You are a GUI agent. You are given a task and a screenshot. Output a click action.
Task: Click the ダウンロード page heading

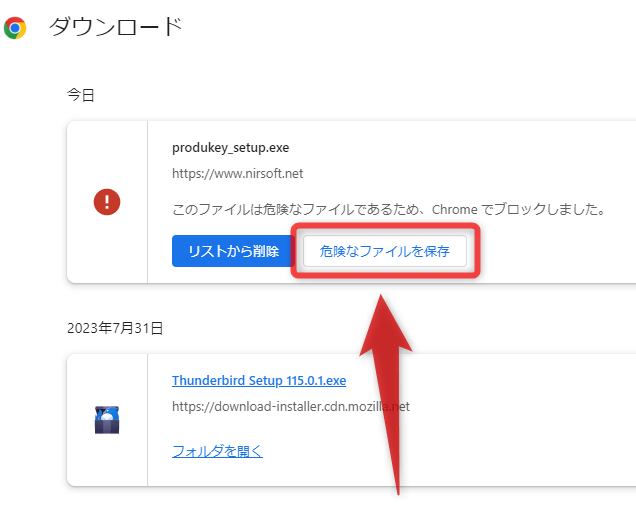pyautogui.click(x=116, y=27)
